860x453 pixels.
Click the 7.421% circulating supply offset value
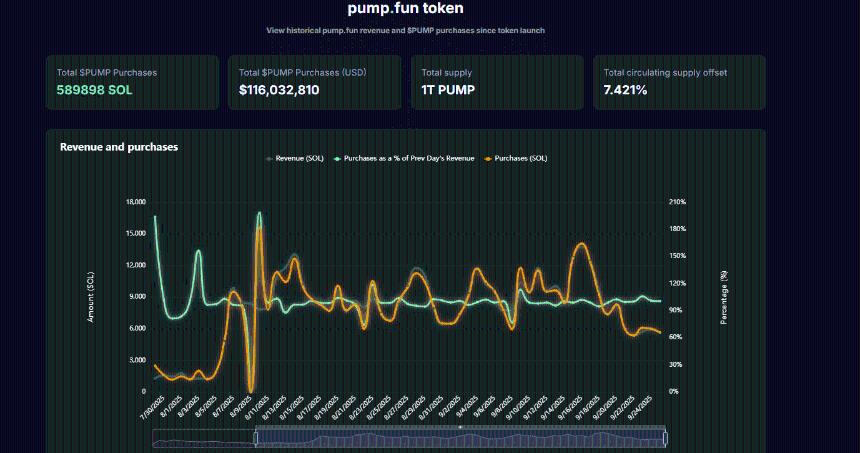(x=625, y=90)
